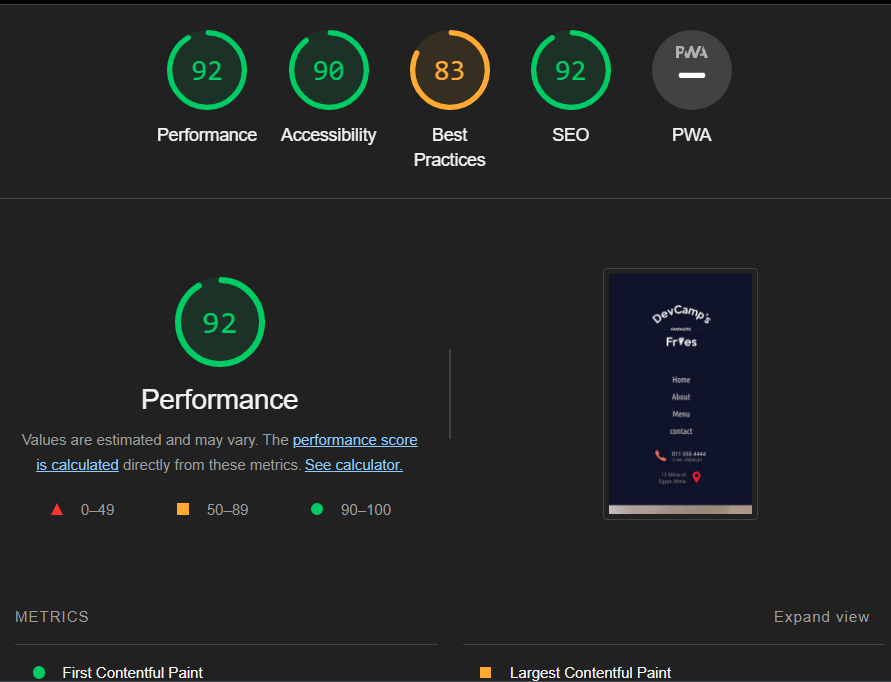Click the red triangle 0–49 legend icon
This screenshot has width=891, height=682.
pos(57,509)
